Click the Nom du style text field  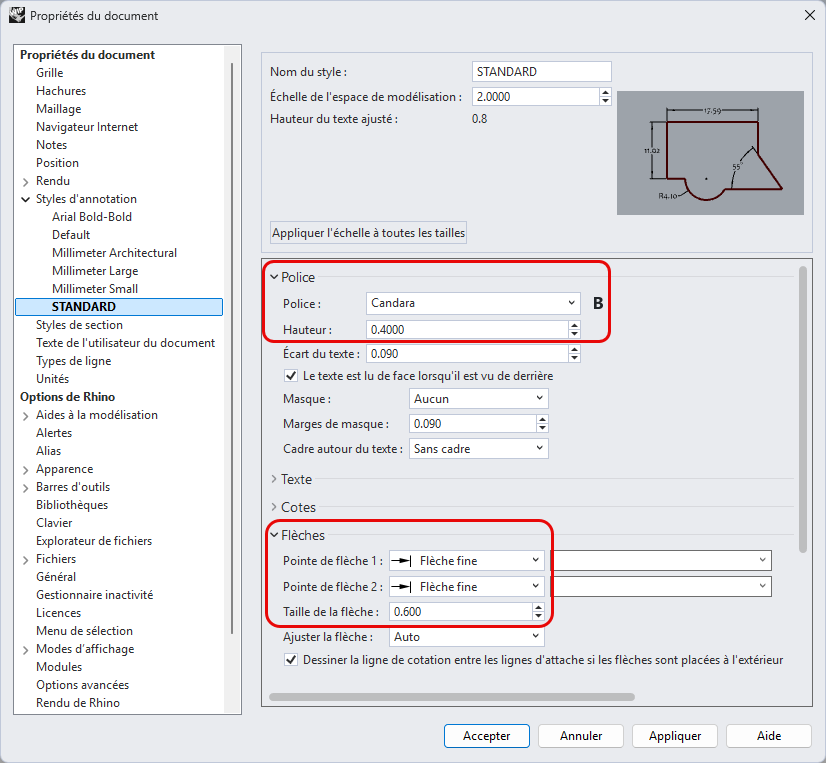[x=541, y=72]
